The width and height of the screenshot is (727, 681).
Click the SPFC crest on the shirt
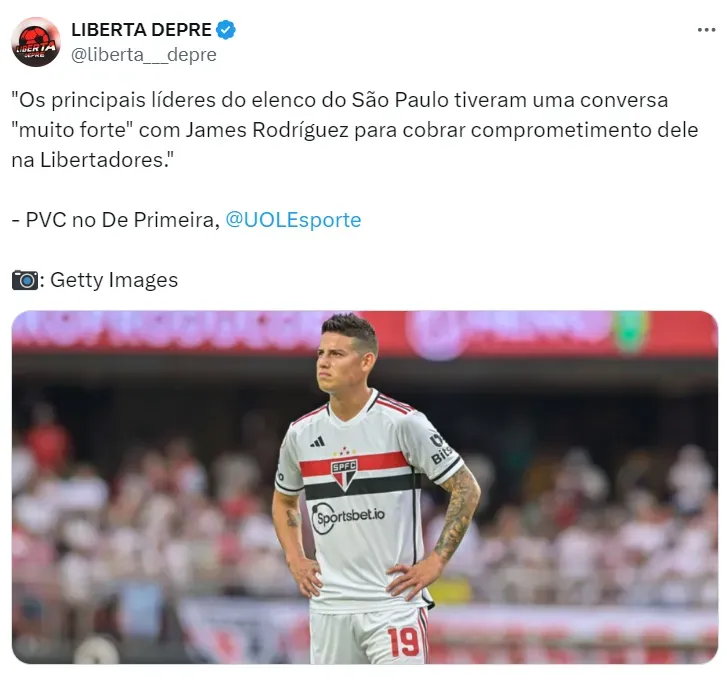tap(344, 474)
